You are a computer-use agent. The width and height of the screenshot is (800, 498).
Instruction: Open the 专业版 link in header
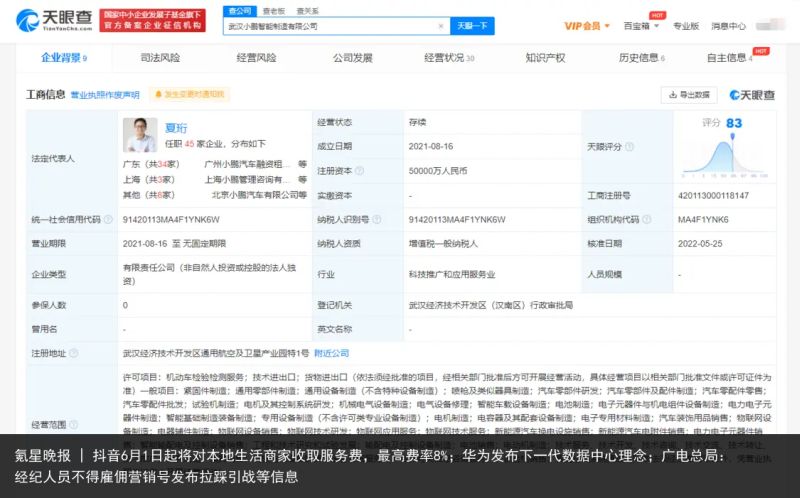click(x=686, y=26)
